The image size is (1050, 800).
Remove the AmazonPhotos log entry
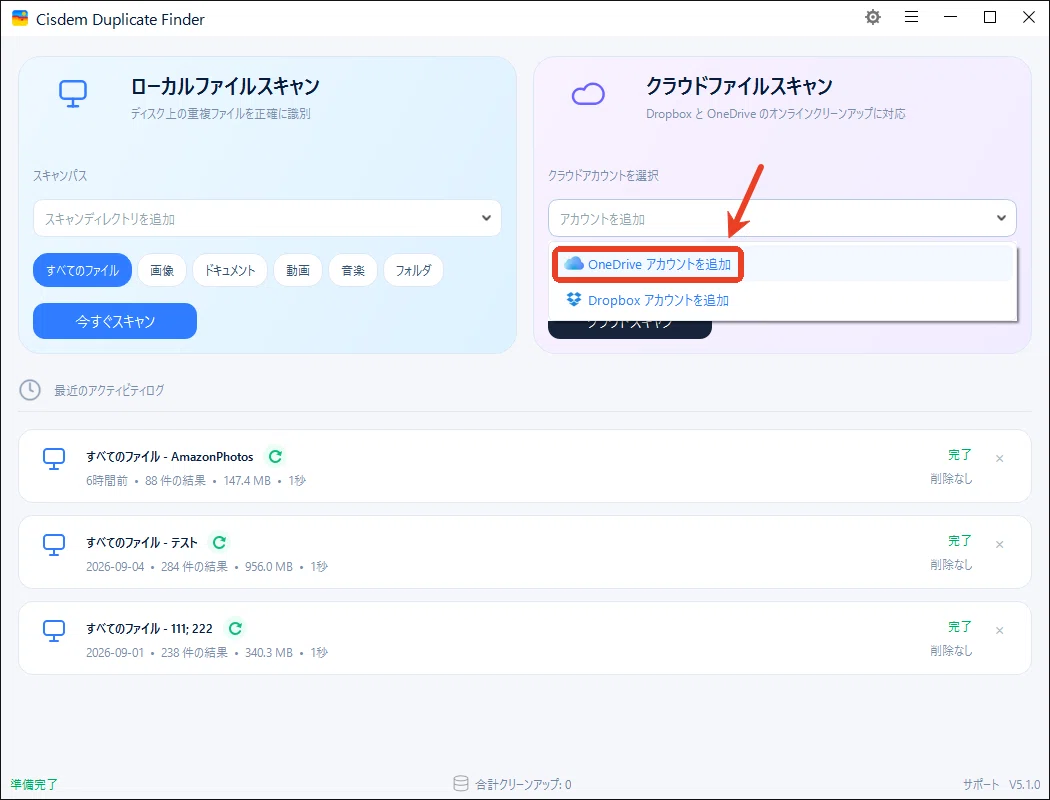(999, 459)
